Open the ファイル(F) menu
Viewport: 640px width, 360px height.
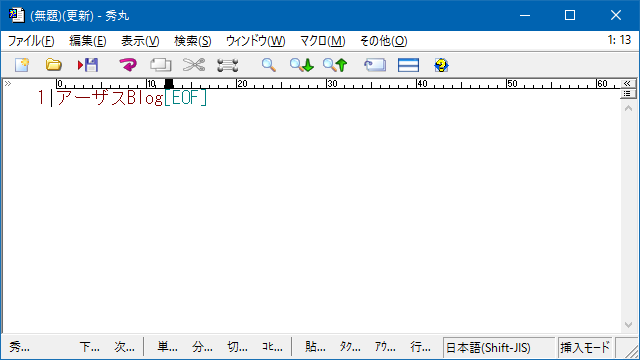(x=31, y=41)
